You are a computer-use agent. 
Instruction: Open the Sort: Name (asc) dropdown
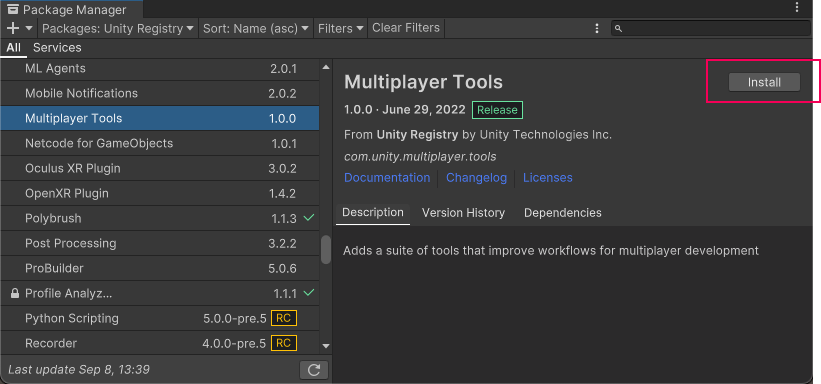click(256, 28)
